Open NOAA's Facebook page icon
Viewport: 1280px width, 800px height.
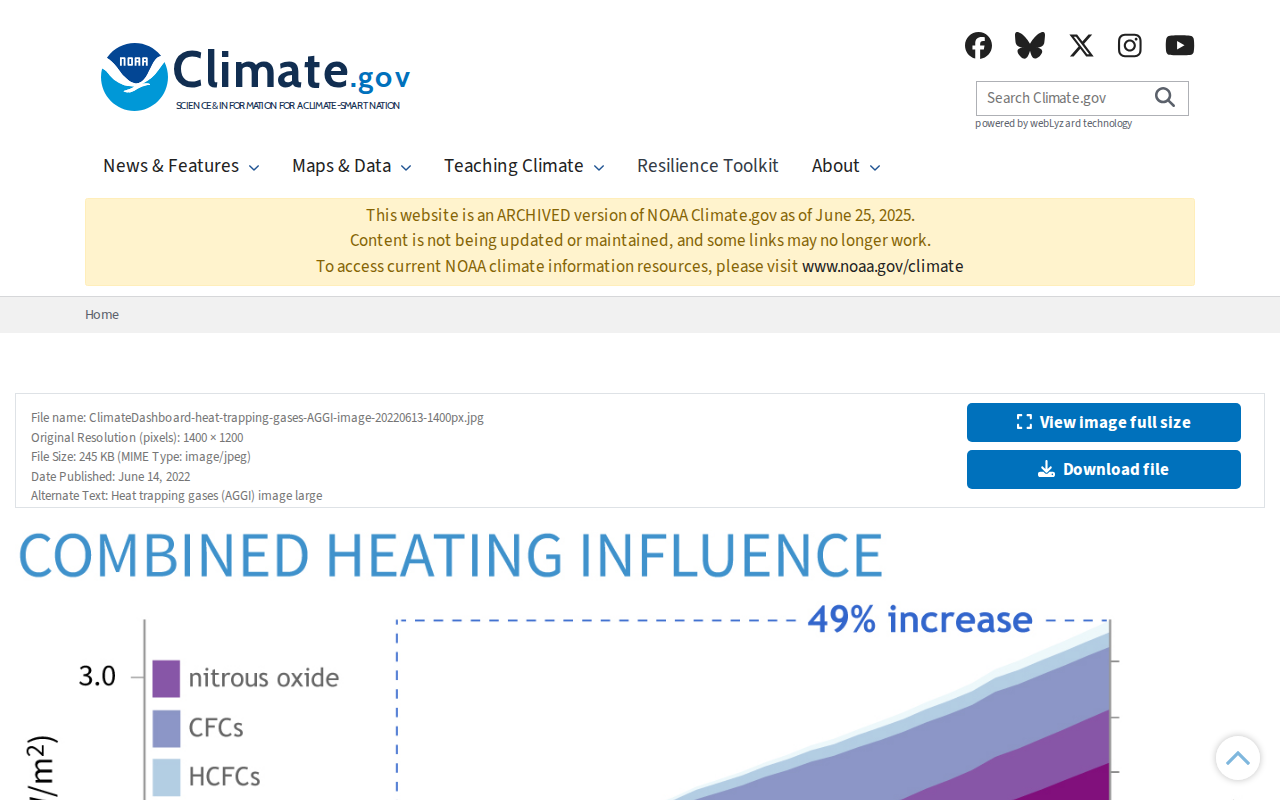[x=978, y=45]
